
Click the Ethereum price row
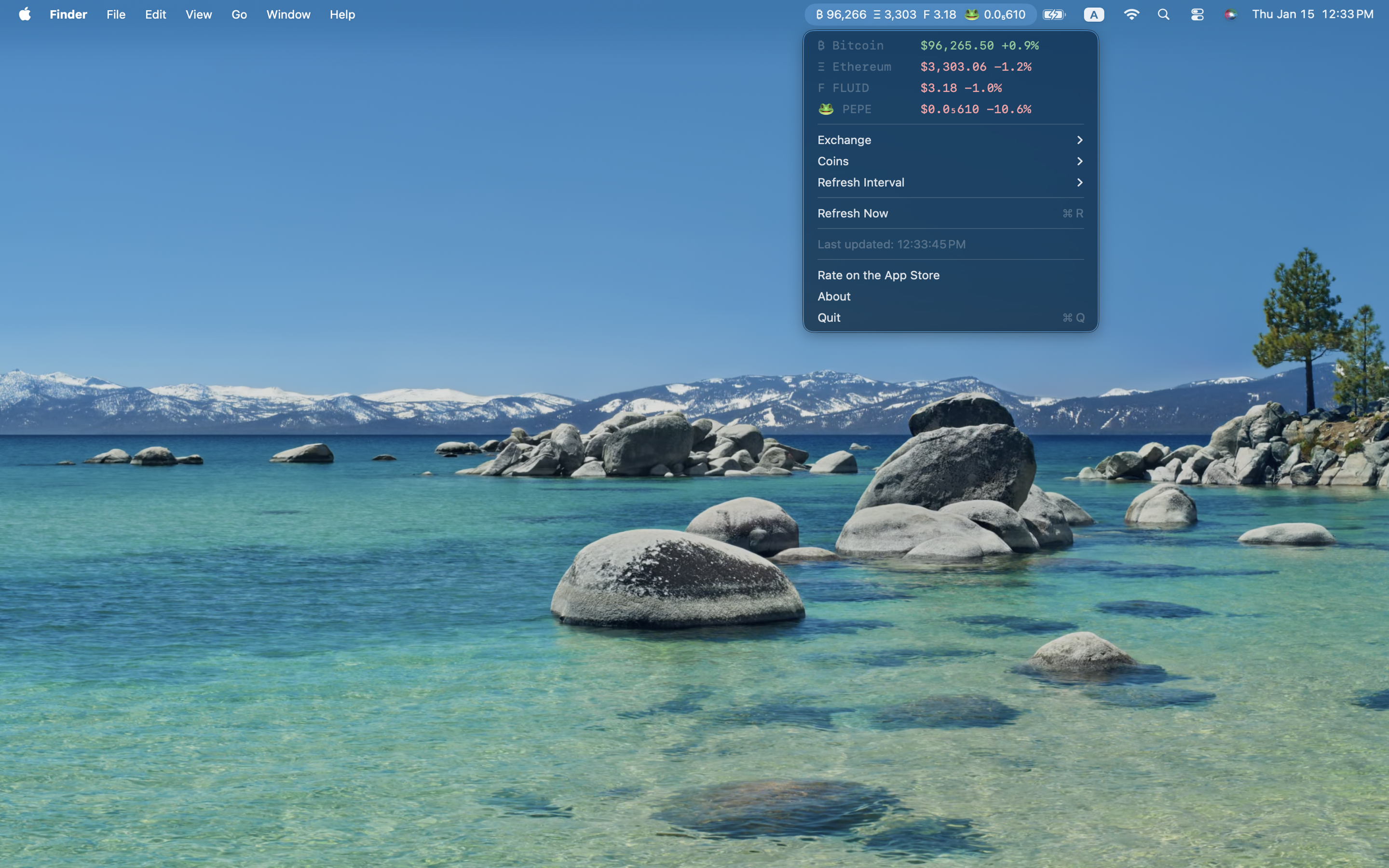950,67
